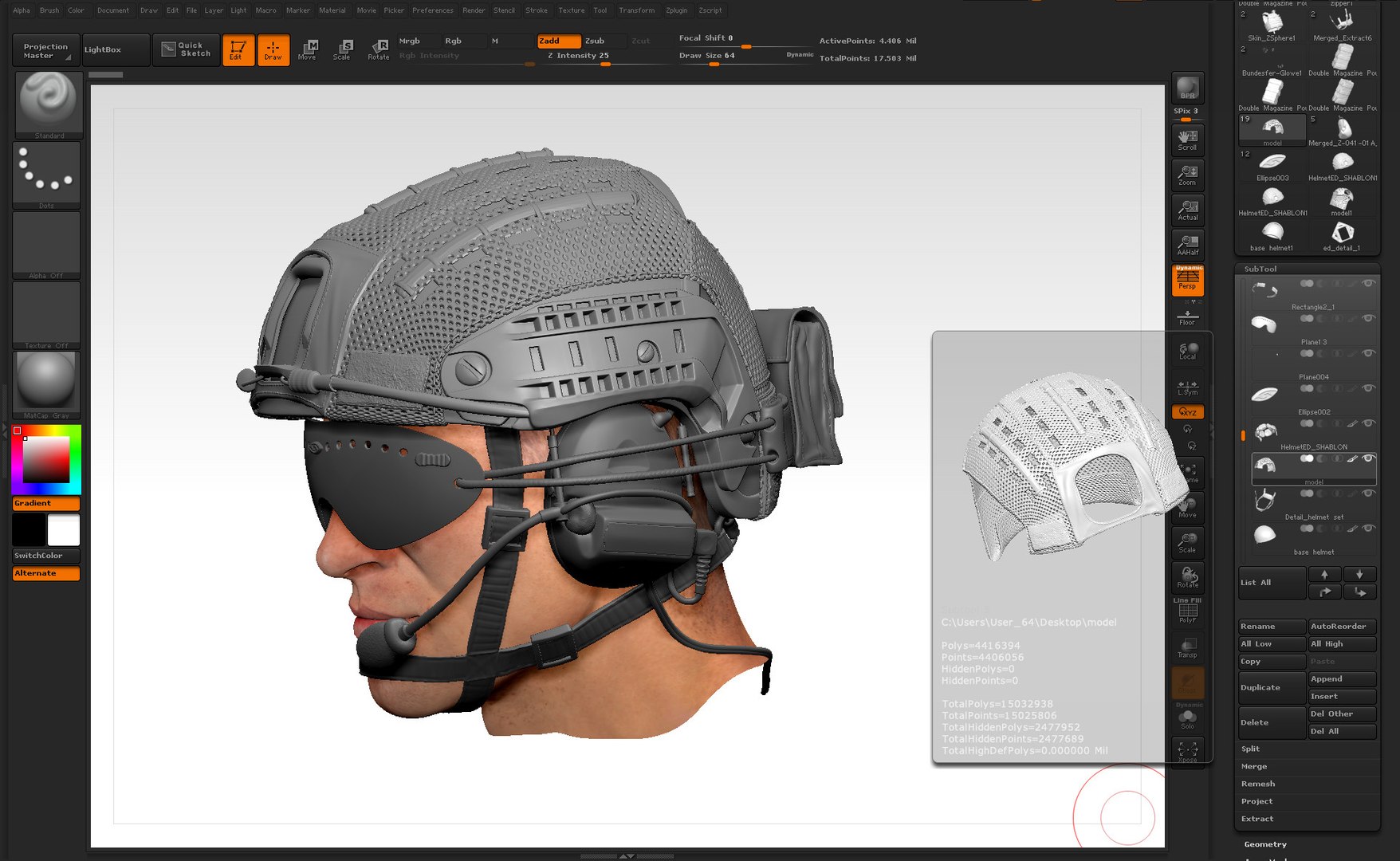The image size is (1400, 861).
Task: Toggle the Floor grid button
Action: [x=1187, y=316]
